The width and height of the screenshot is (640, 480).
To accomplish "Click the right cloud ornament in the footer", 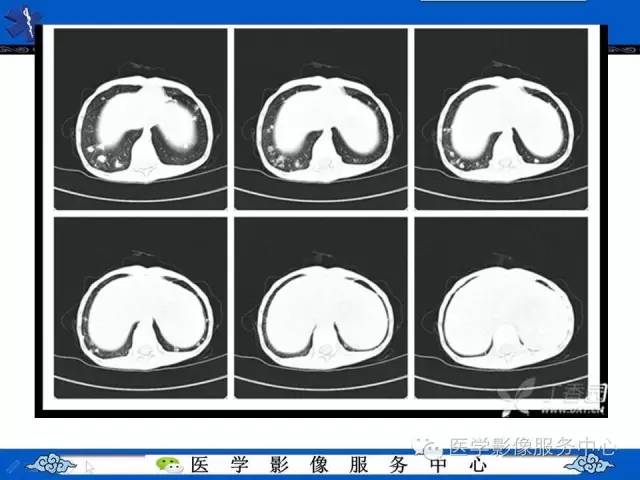I will click(x=590, y=464).
